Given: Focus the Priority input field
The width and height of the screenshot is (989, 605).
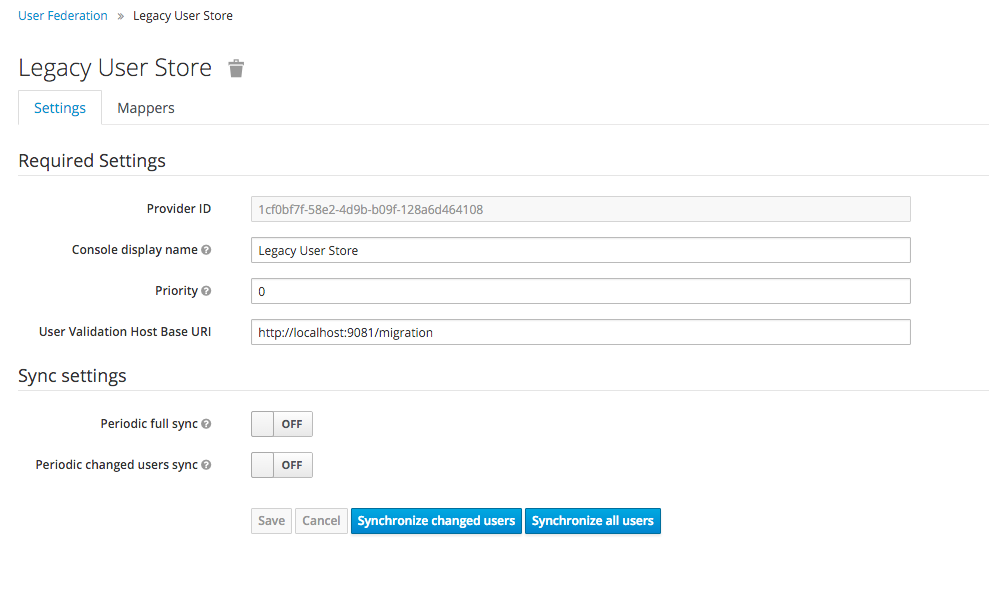Looking at the screenshot, I should point(580,291).
